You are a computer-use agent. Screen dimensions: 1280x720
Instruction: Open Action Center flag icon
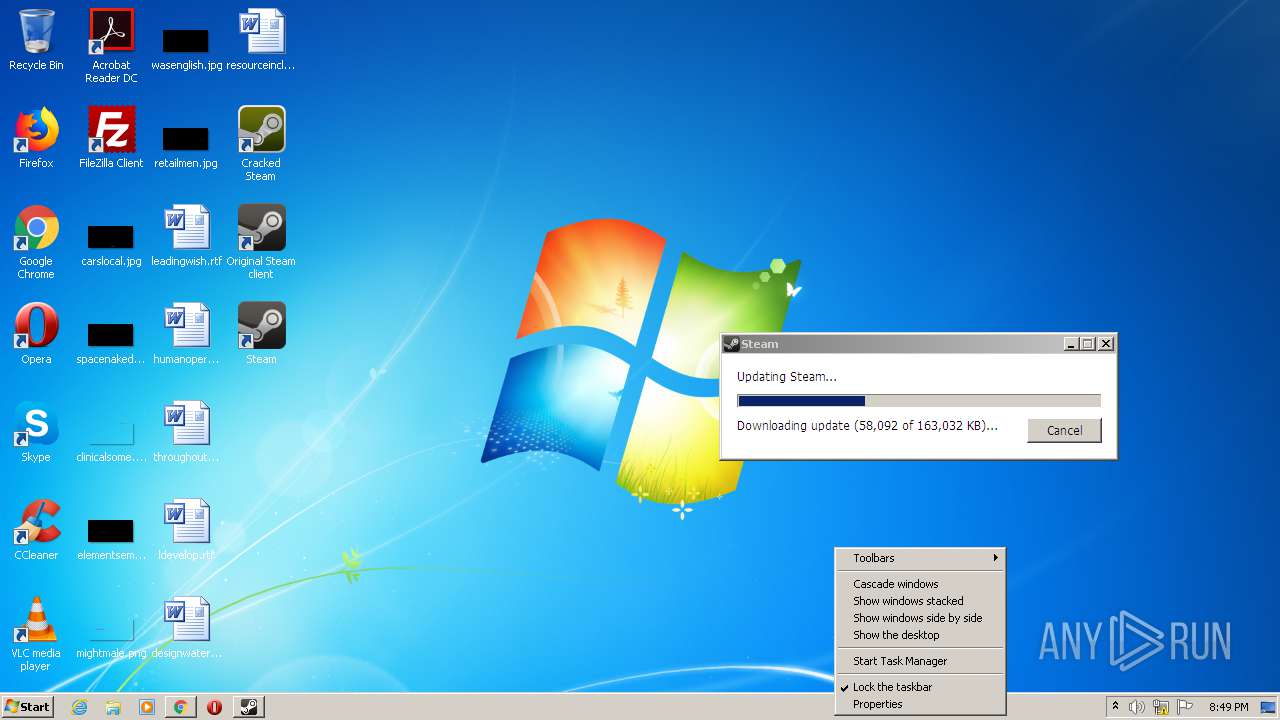[1185, 707]
